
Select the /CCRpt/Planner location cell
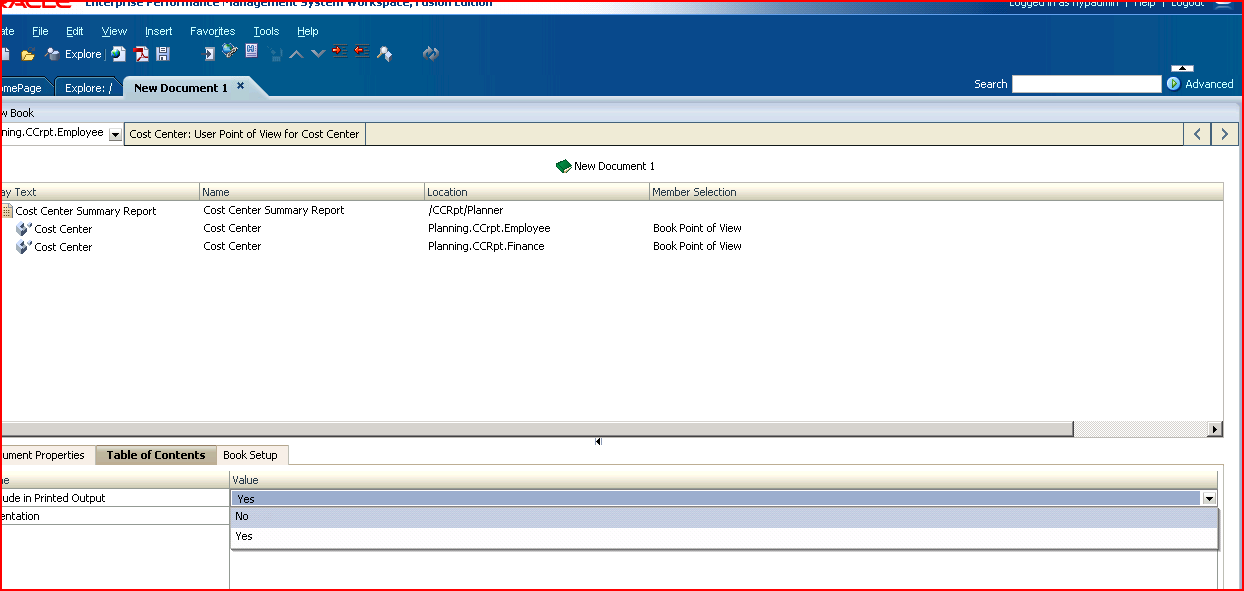(x=465, y=210)
